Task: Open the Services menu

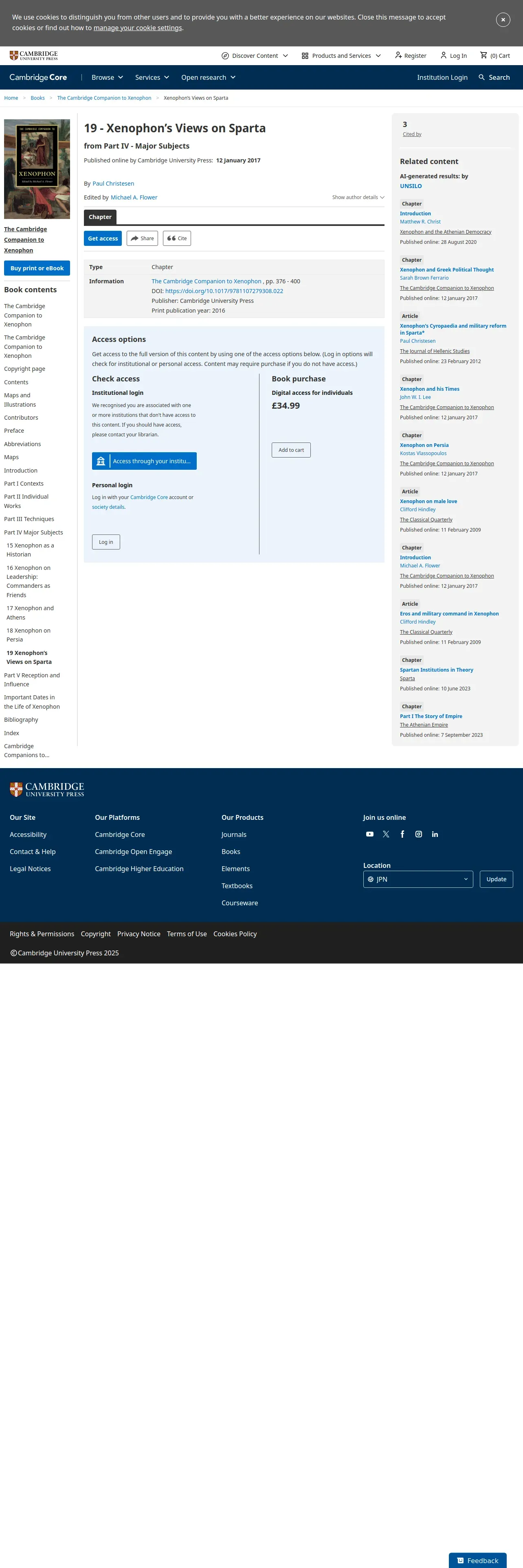Action: click(x=152, y=77)
